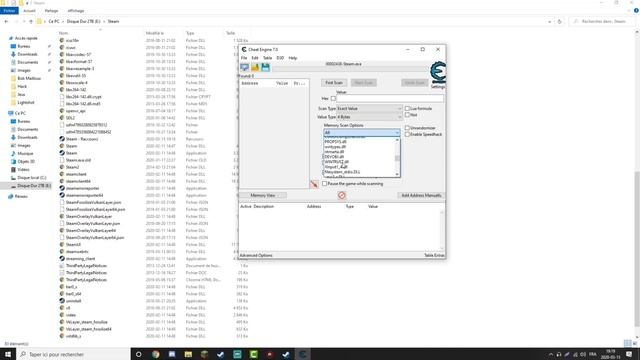This screenshot has height=360, width=640.
Task: Click the Undo Scan button
Action: pos(415,83)
